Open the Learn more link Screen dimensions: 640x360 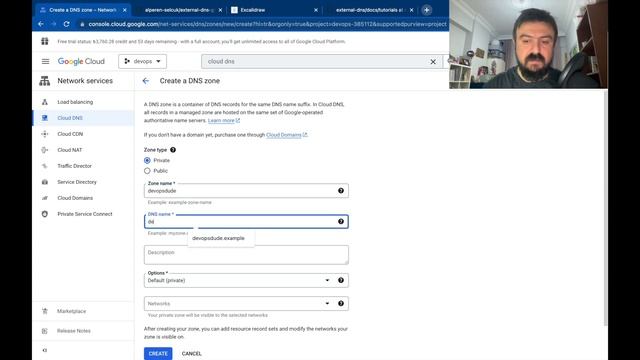[x=224, y=120]
